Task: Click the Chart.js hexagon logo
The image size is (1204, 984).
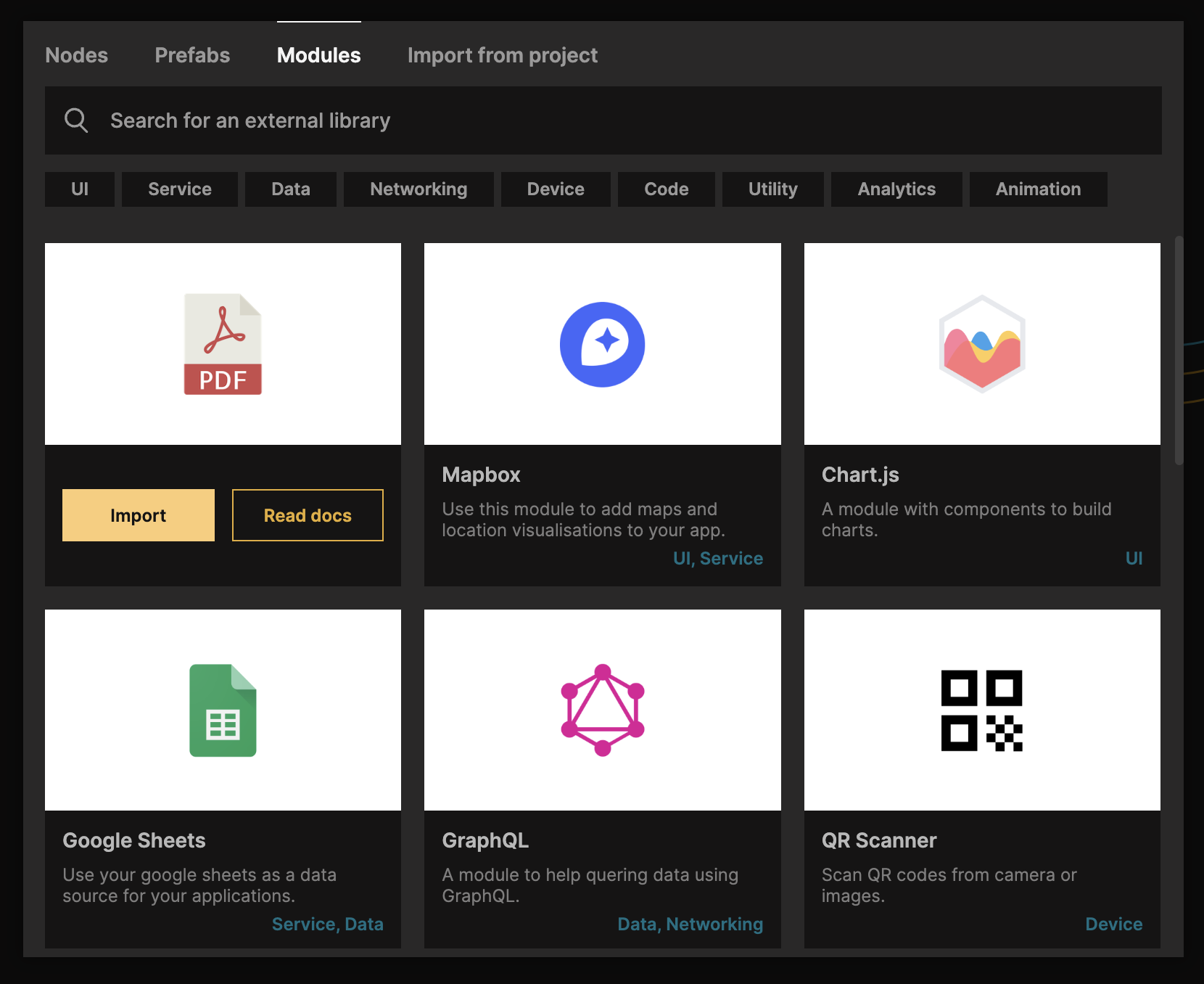Action: coord(981,344)
